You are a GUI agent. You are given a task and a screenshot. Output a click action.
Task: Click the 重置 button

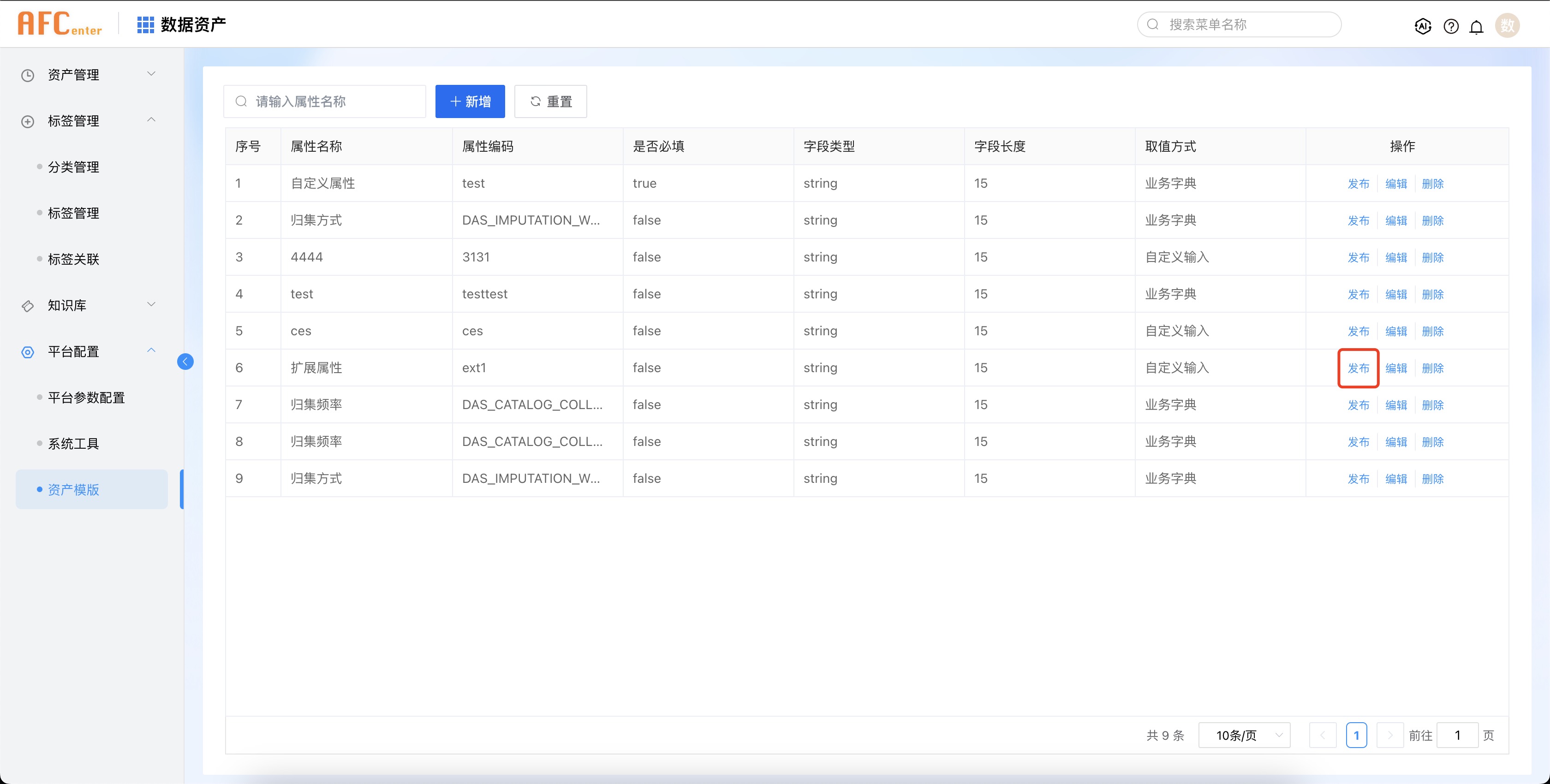tap(550, 101)
